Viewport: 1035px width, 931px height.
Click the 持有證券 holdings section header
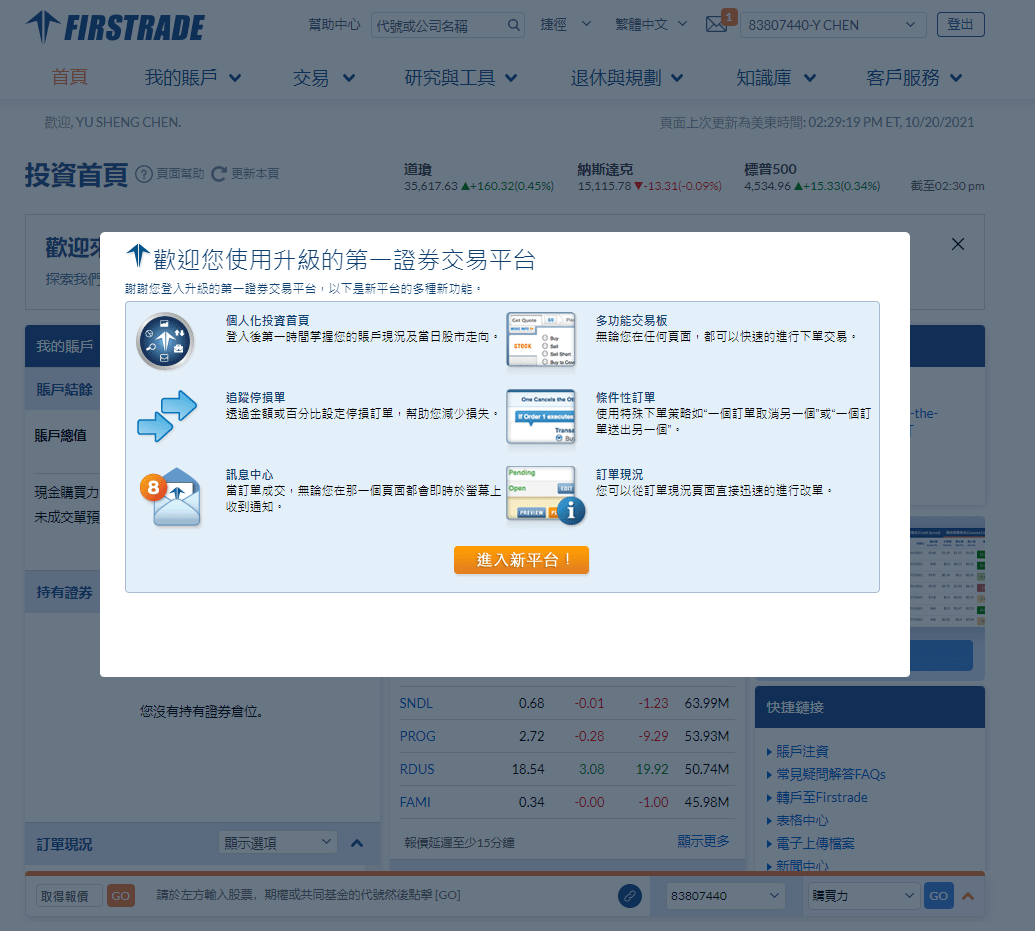click(65, 592)
